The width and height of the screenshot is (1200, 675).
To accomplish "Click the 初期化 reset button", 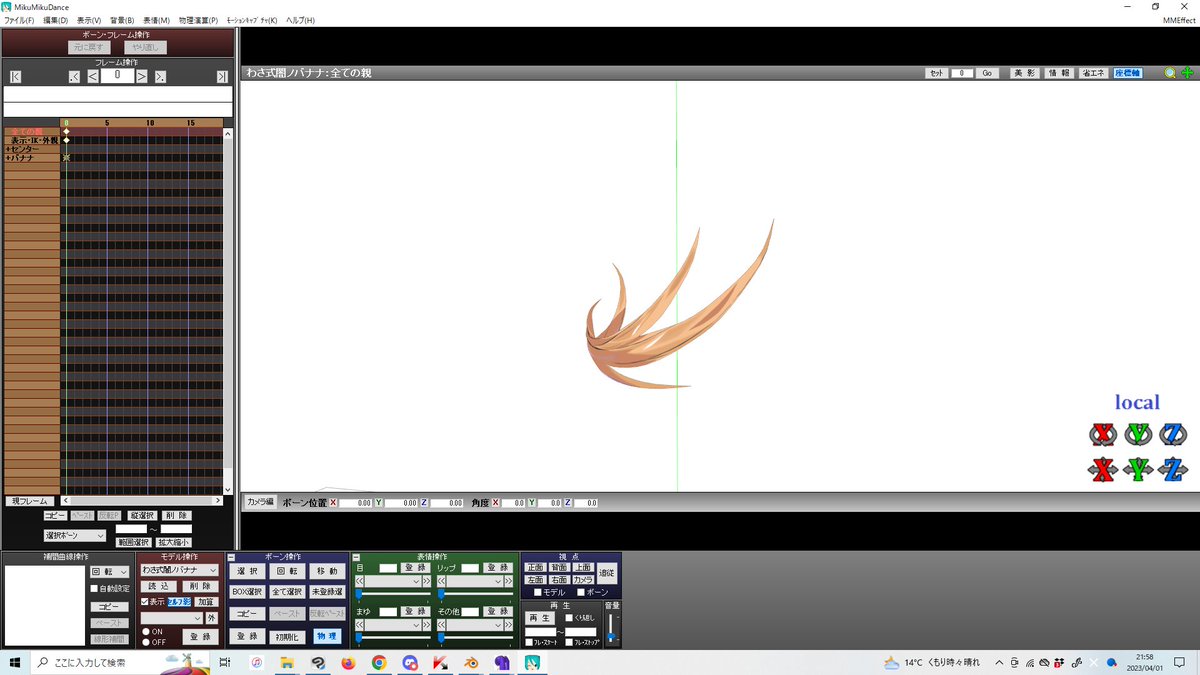I will pos(286,636).
